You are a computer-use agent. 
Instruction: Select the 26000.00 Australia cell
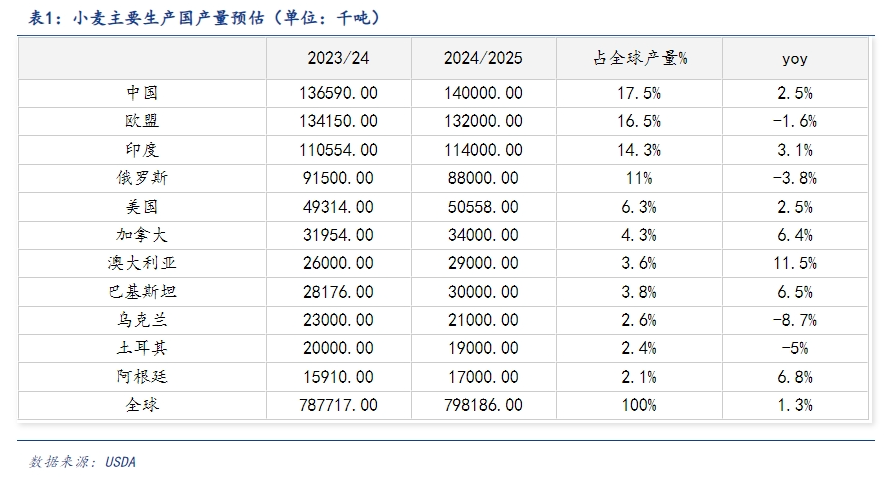pyautogui.click(x=338, y=263)
